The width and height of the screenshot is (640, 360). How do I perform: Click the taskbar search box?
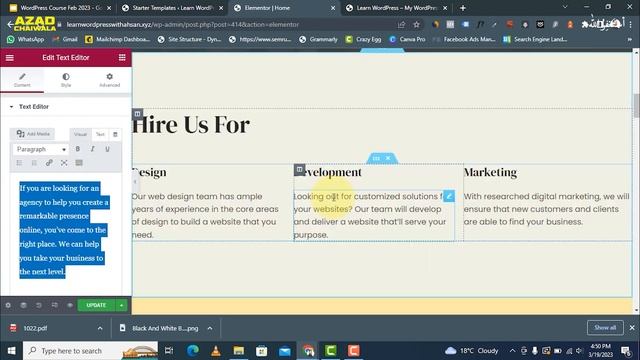(90, 351)
